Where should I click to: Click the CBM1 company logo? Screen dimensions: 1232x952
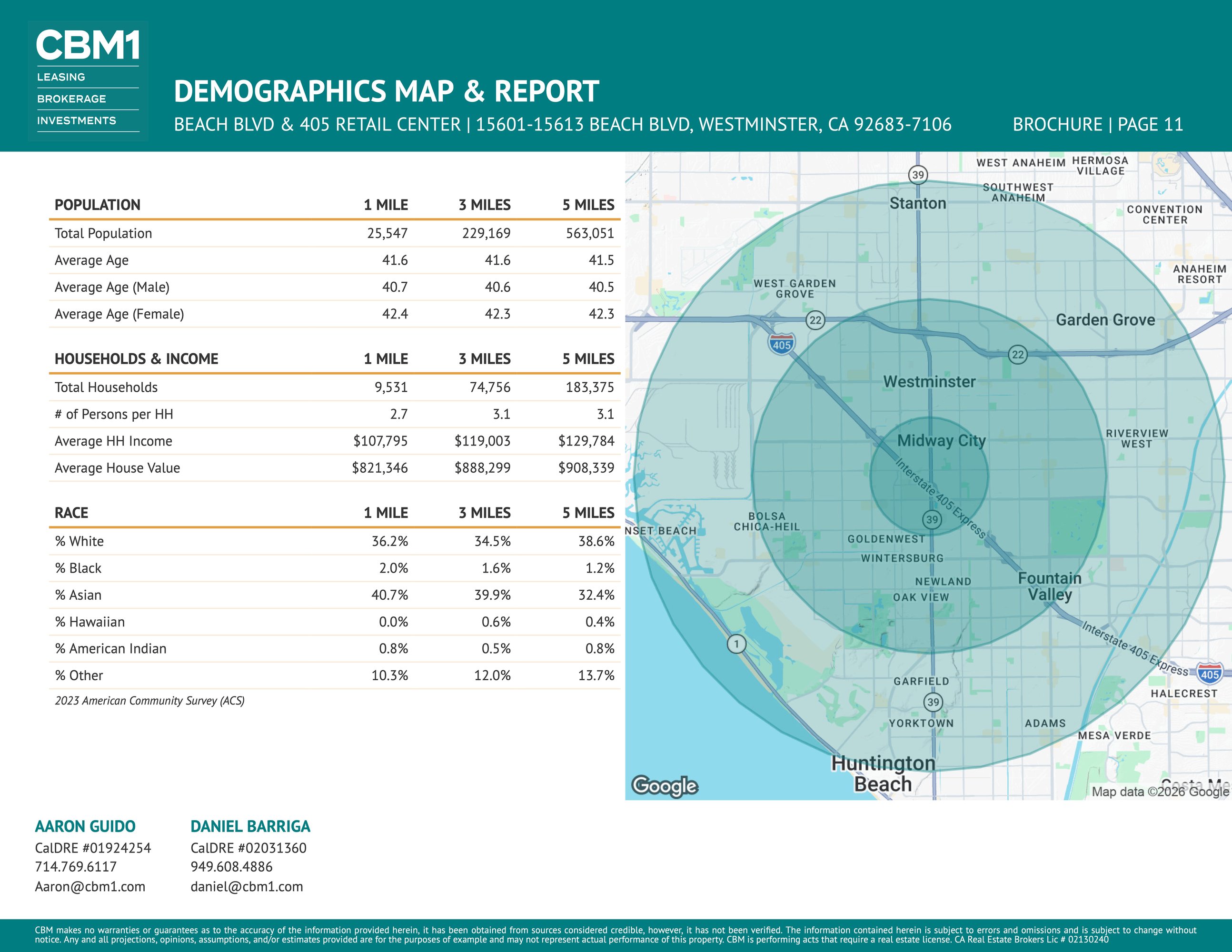(x=88, y=81)
